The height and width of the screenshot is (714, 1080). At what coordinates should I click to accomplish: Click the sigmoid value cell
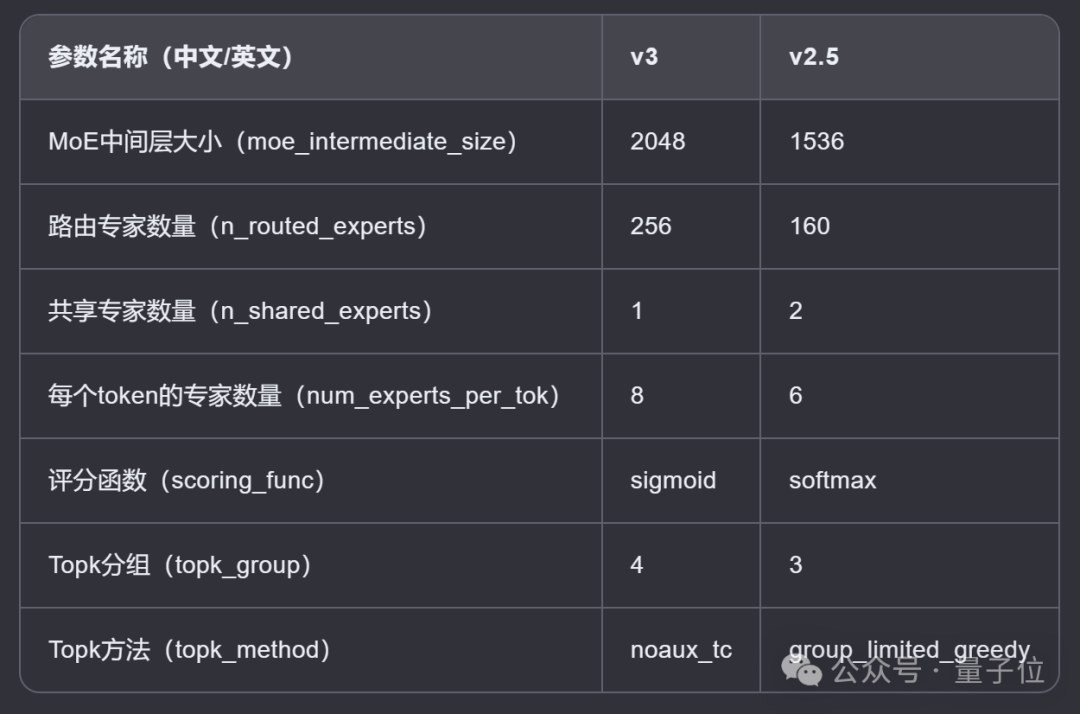[673, 481]
